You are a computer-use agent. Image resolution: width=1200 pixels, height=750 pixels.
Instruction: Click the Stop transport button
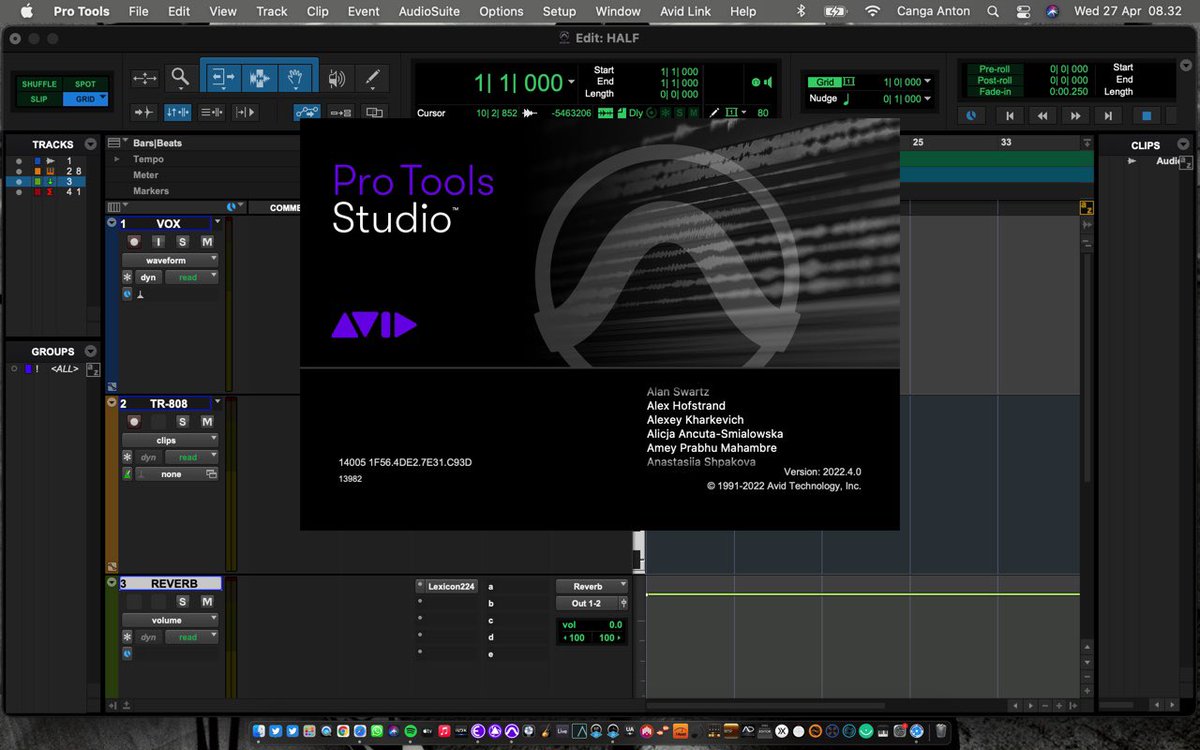click(1147, 116)
